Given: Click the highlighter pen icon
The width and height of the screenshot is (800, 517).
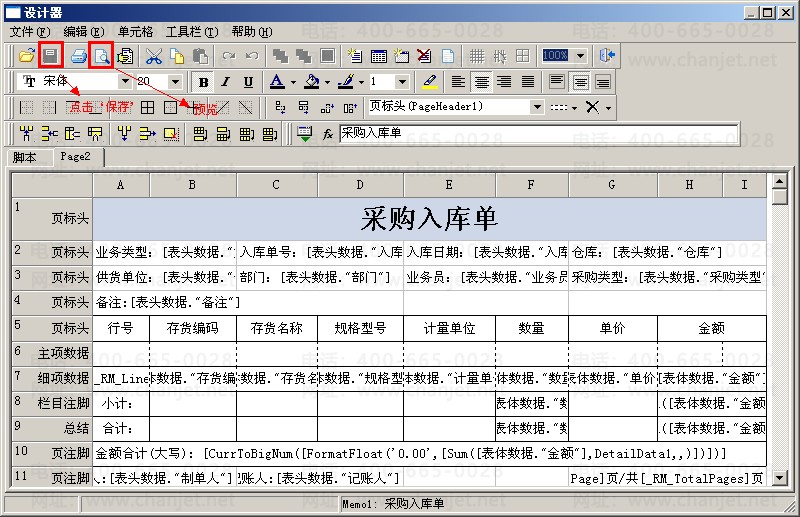Looking at the screenshot, I should click(x=430, y=82).
